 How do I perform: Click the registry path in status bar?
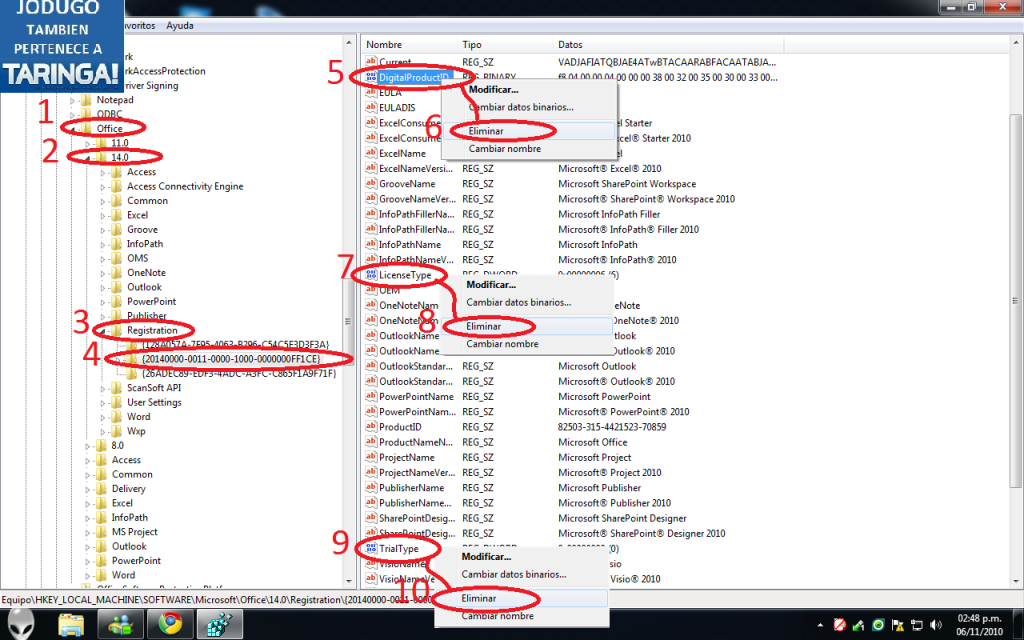[x=216, y=600]
